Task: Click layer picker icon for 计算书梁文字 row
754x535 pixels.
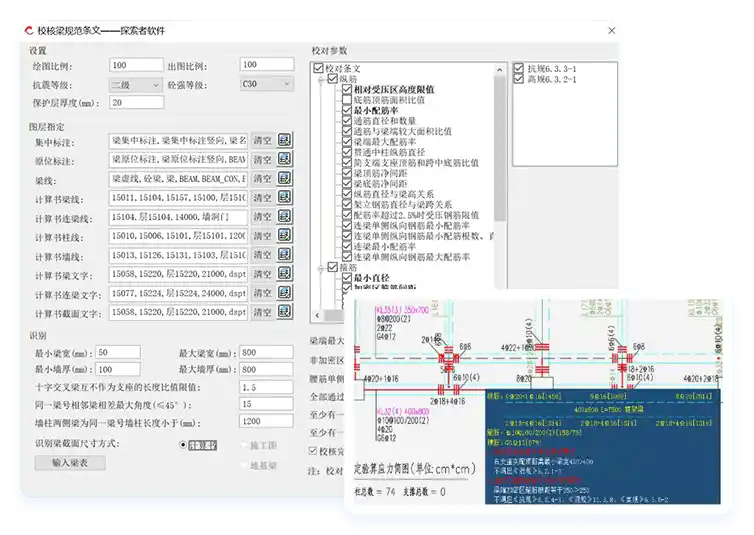Action: click(x=285, y=275)
